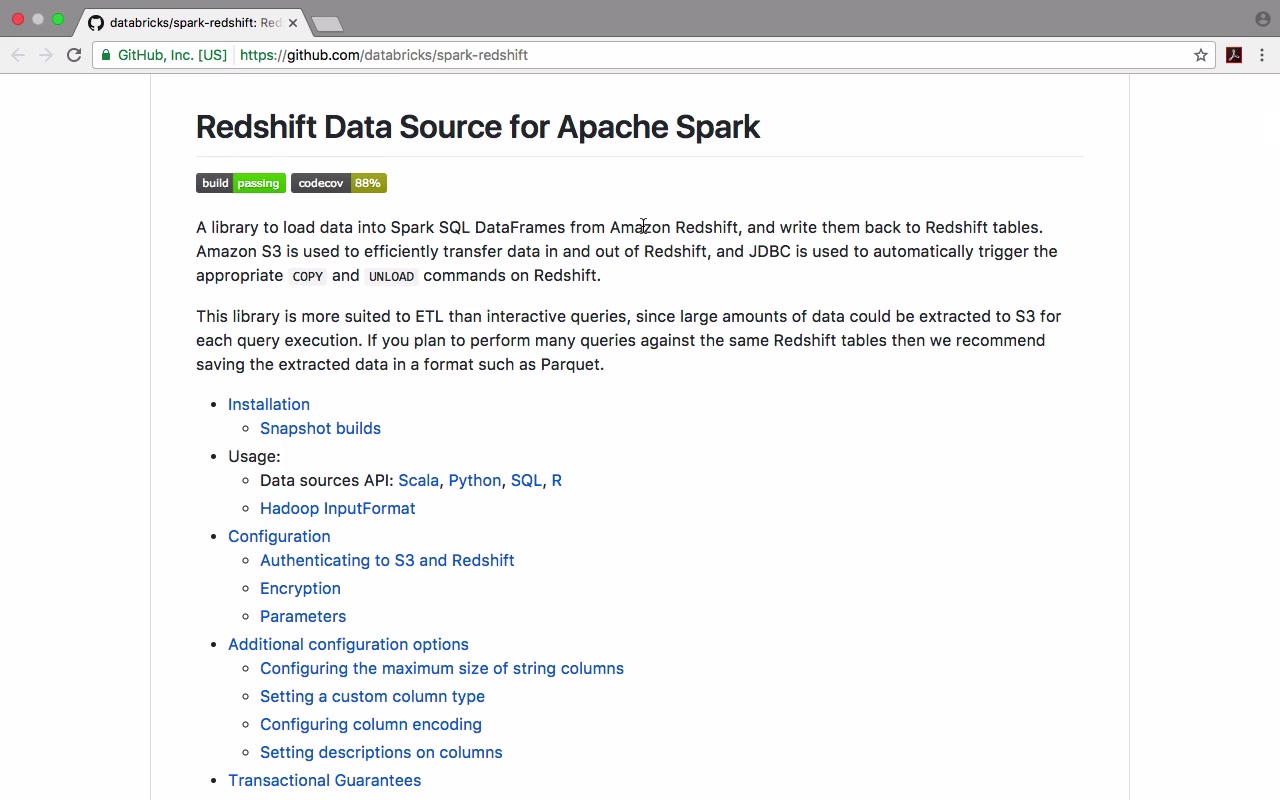Open the Snapshot builds link

320,428
